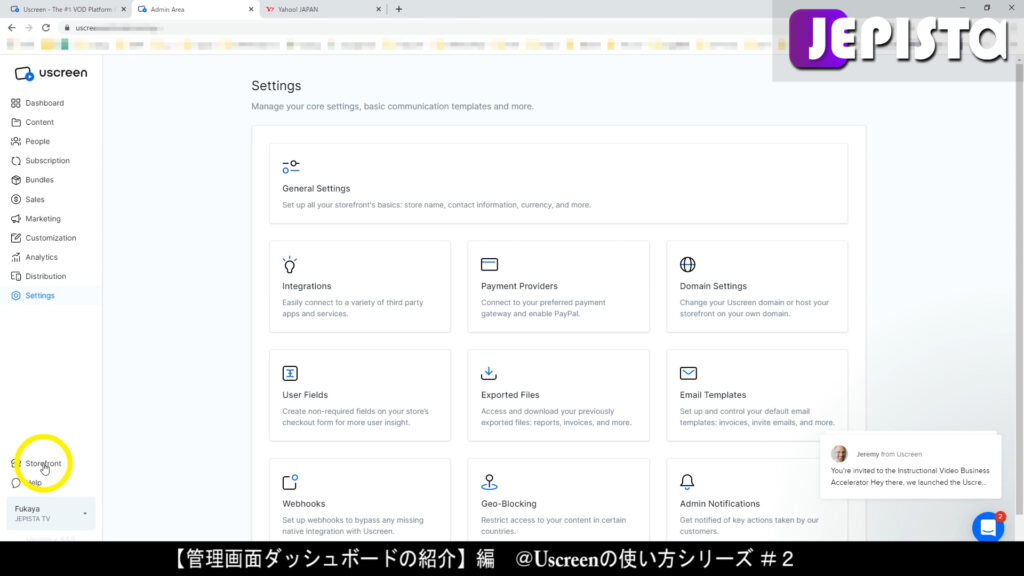Close the Yahoo! JAPAN tab
Screen dimensions: 1024x576
tap(378, 9)
